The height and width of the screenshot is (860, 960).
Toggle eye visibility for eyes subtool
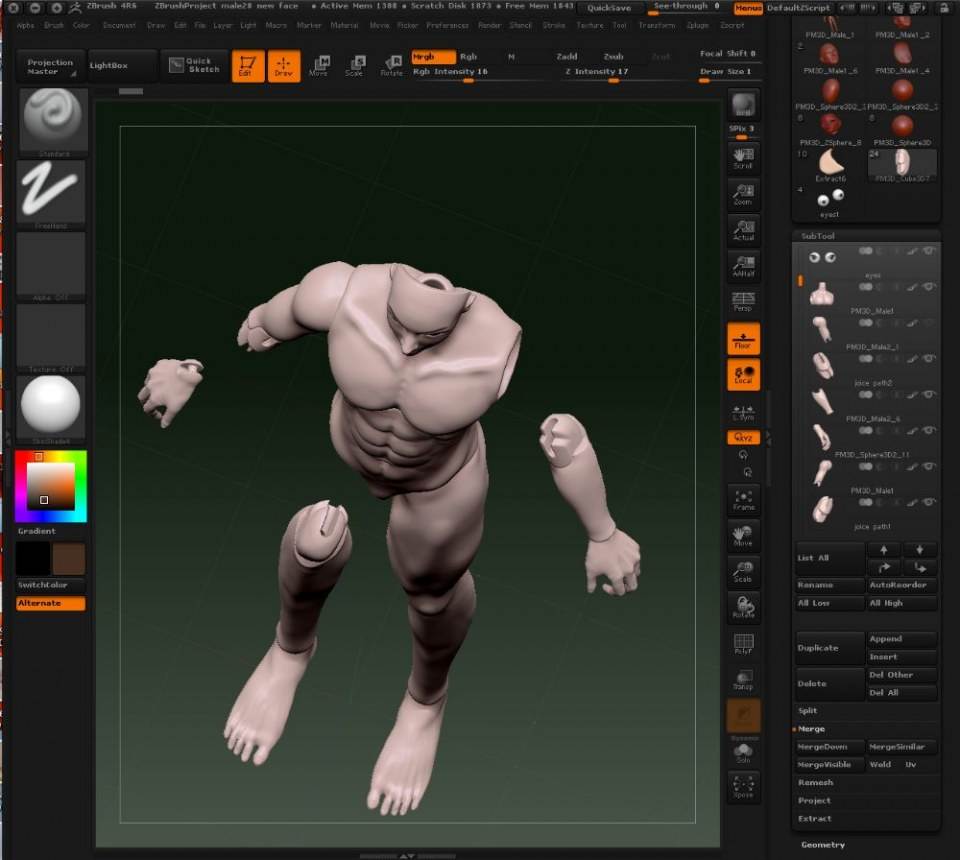(929, 251)
